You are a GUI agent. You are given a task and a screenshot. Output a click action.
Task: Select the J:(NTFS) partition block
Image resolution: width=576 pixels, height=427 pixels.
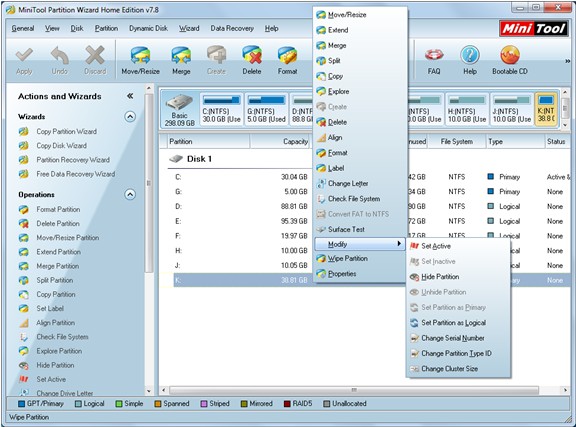click(512, 109)
